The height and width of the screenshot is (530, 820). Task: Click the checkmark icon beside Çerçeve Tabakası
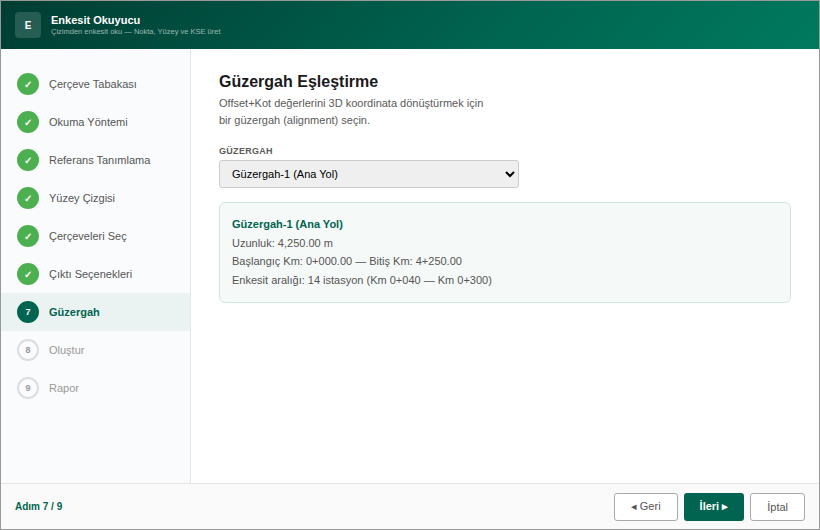click(x=28, y=84)
